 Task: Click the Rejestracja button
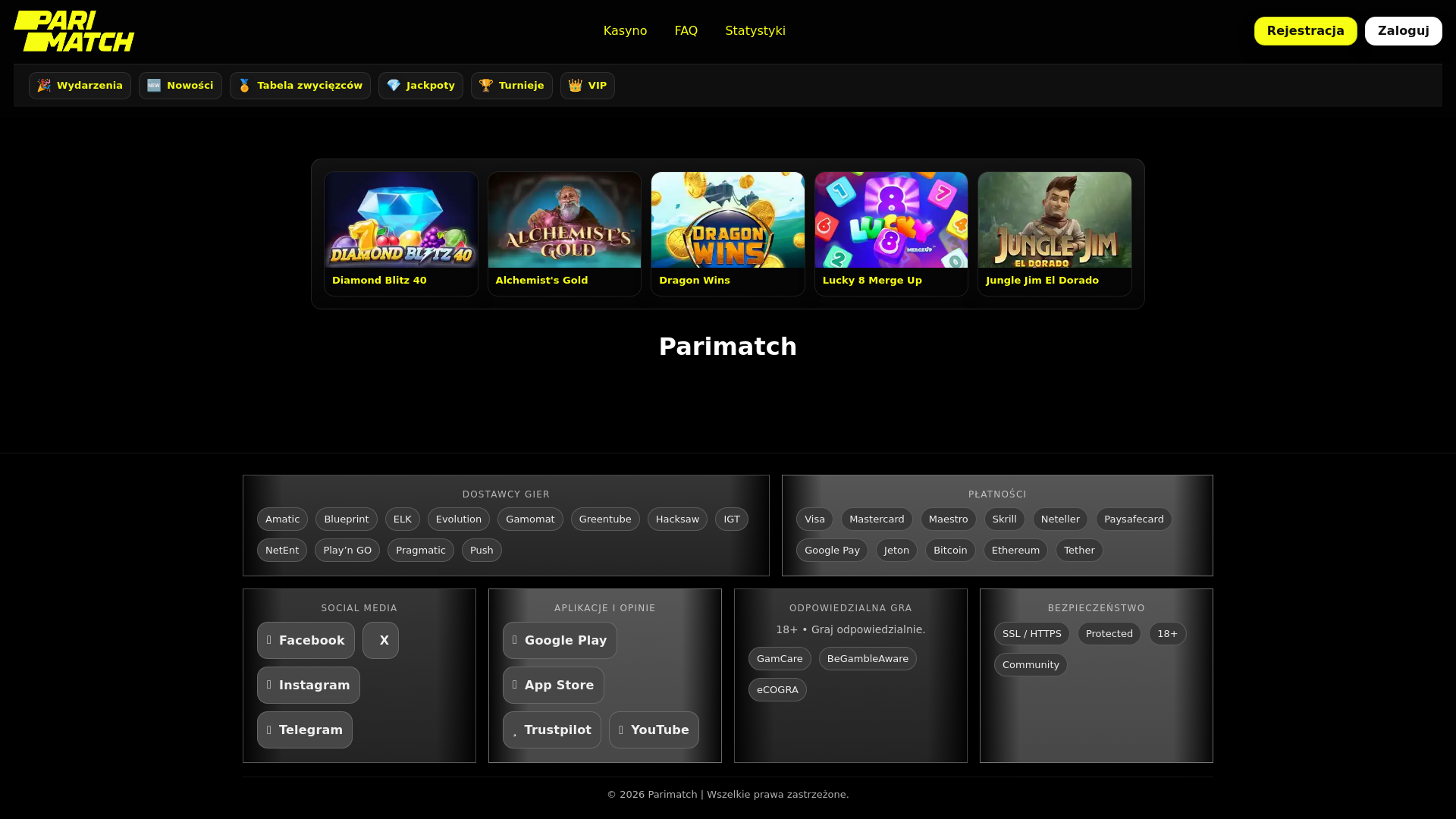1305,31
